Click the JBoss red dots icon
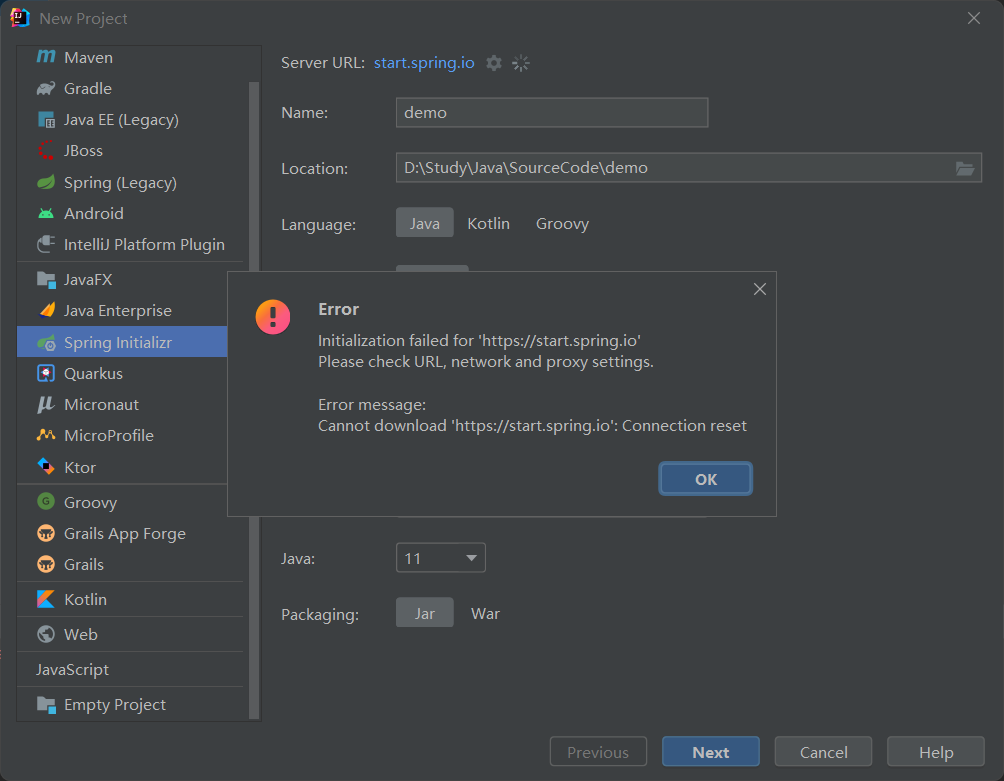Screen dimensions: 1004x781 [x=46, y=150]
